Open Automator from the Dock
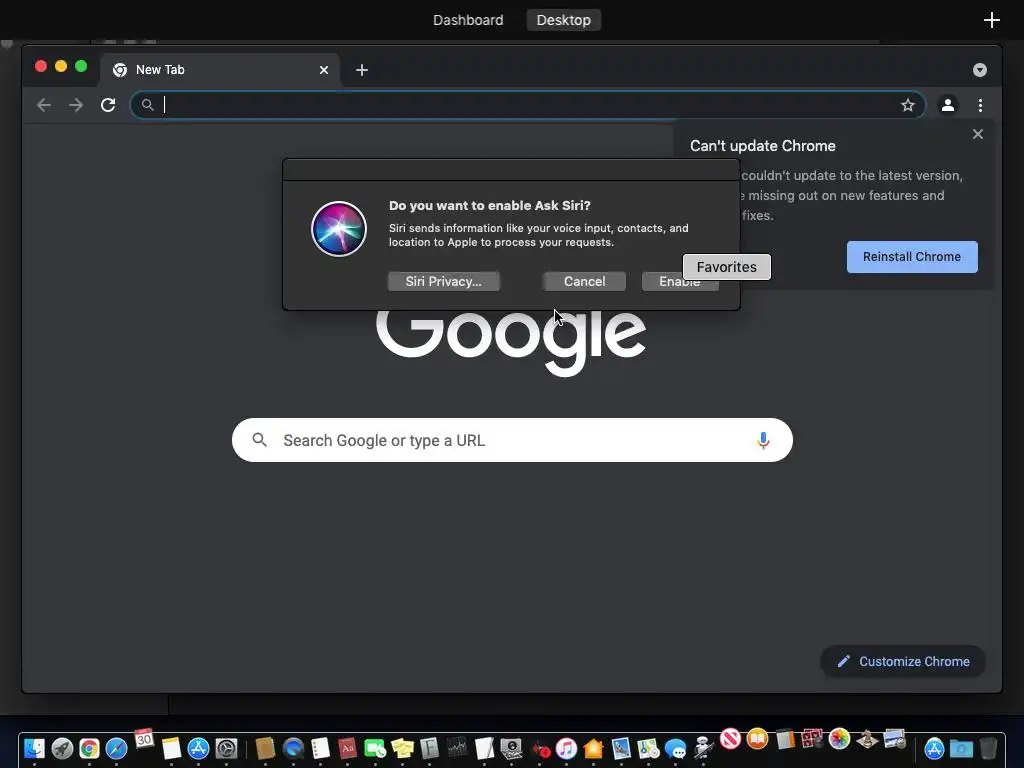 coord(703,748)
